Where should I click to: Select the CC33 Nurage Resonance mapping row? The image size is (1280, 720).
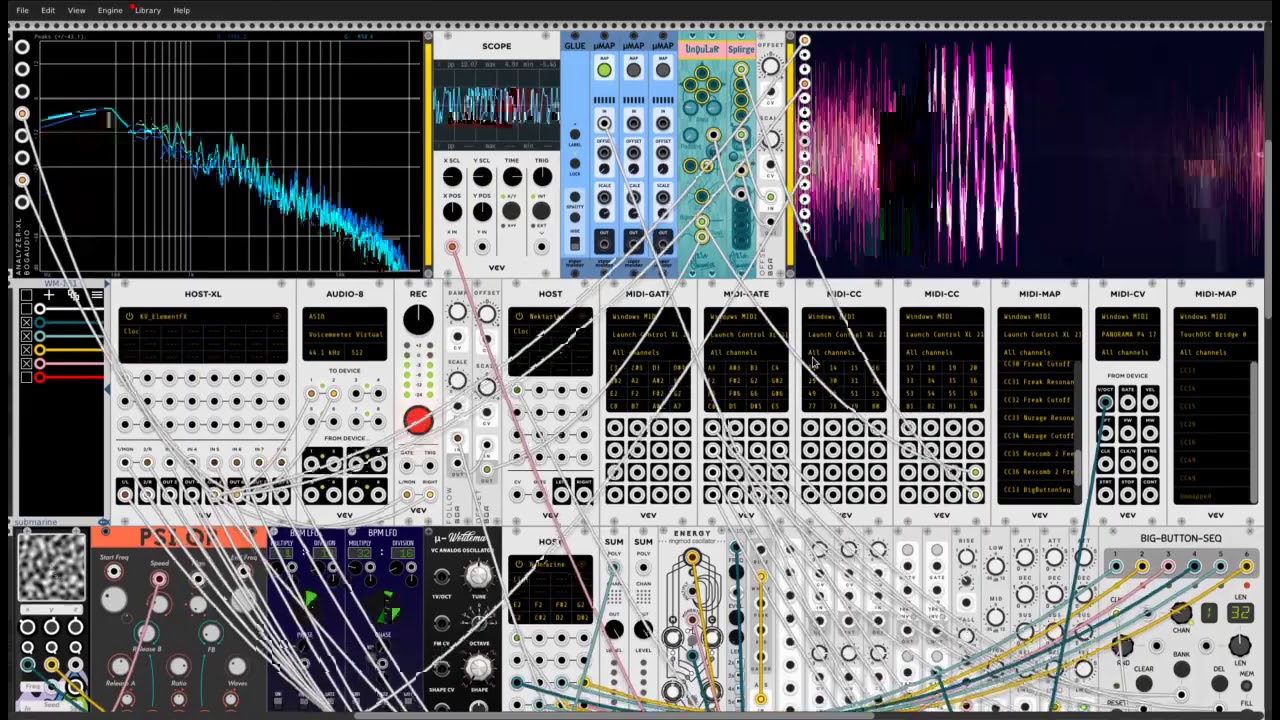pos(1037,418)
